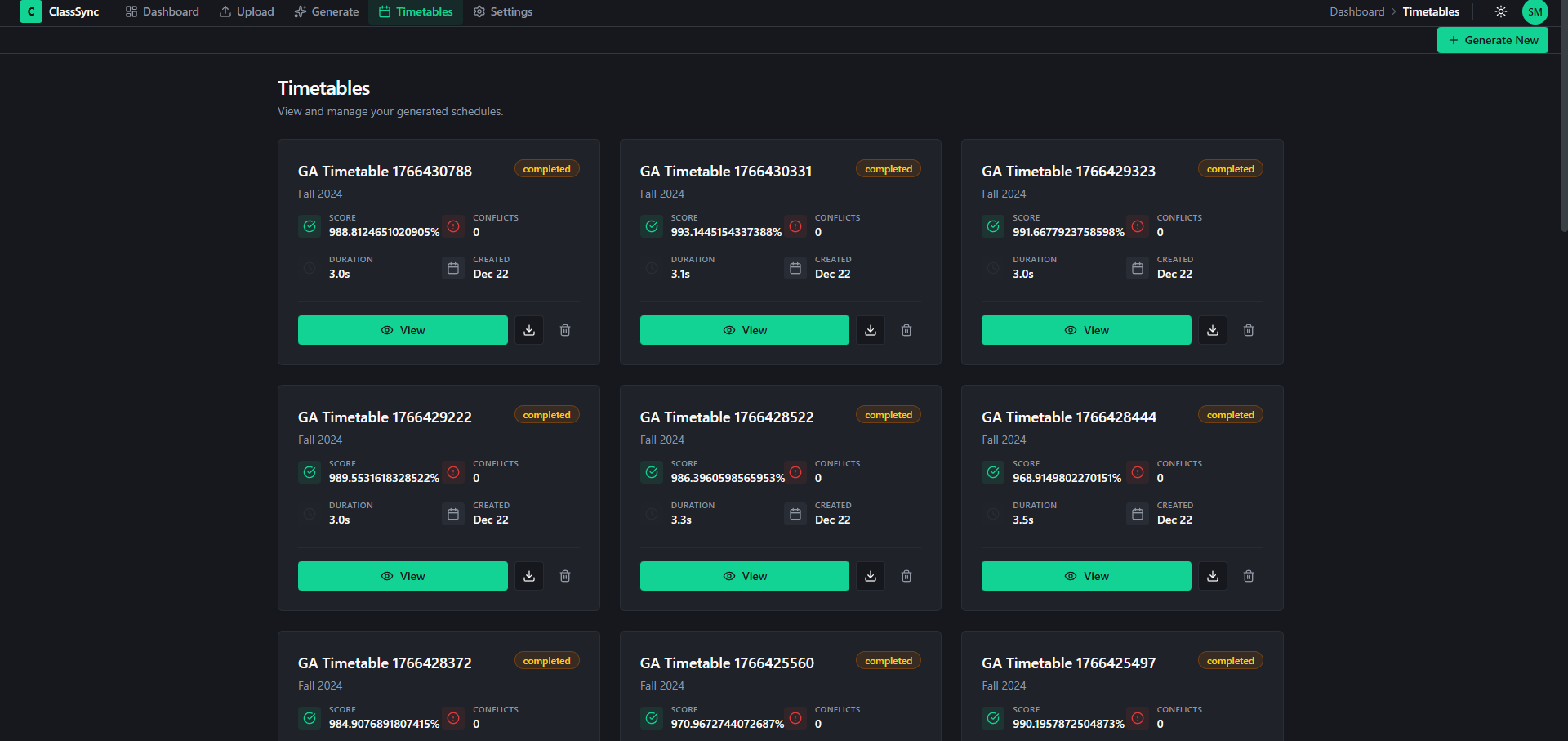Click the completed badge on Timetable 1766430331
1568x741 pixels.
pos(889,169)
